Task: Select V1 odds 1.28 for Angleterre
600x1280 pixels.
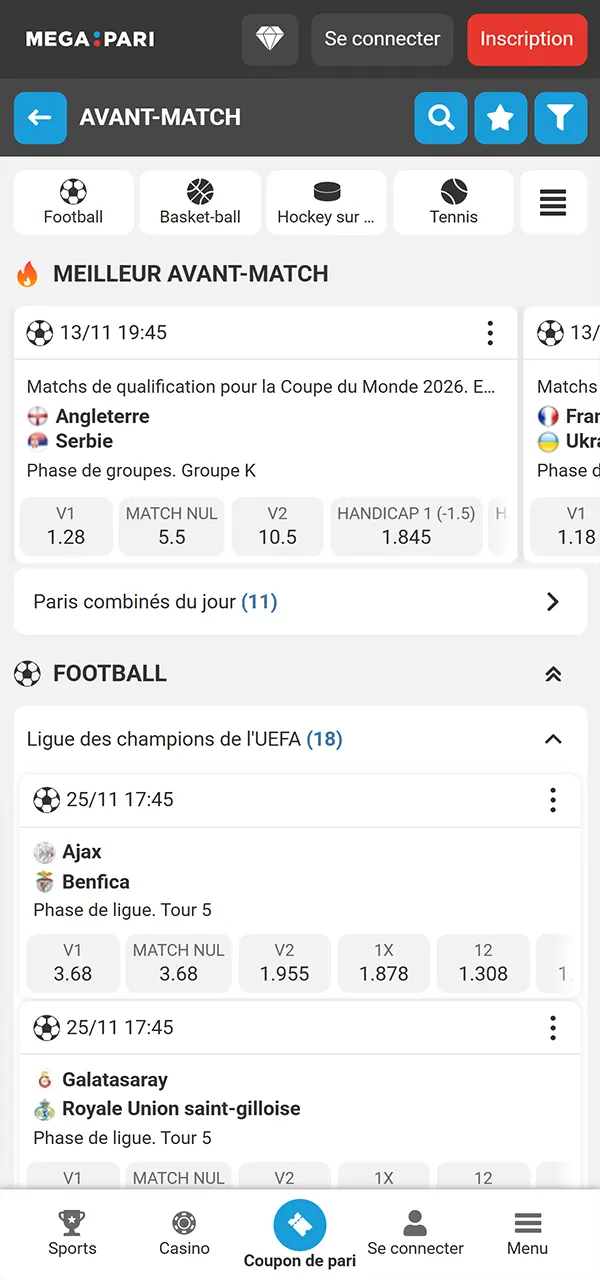Action: point(66,526)
